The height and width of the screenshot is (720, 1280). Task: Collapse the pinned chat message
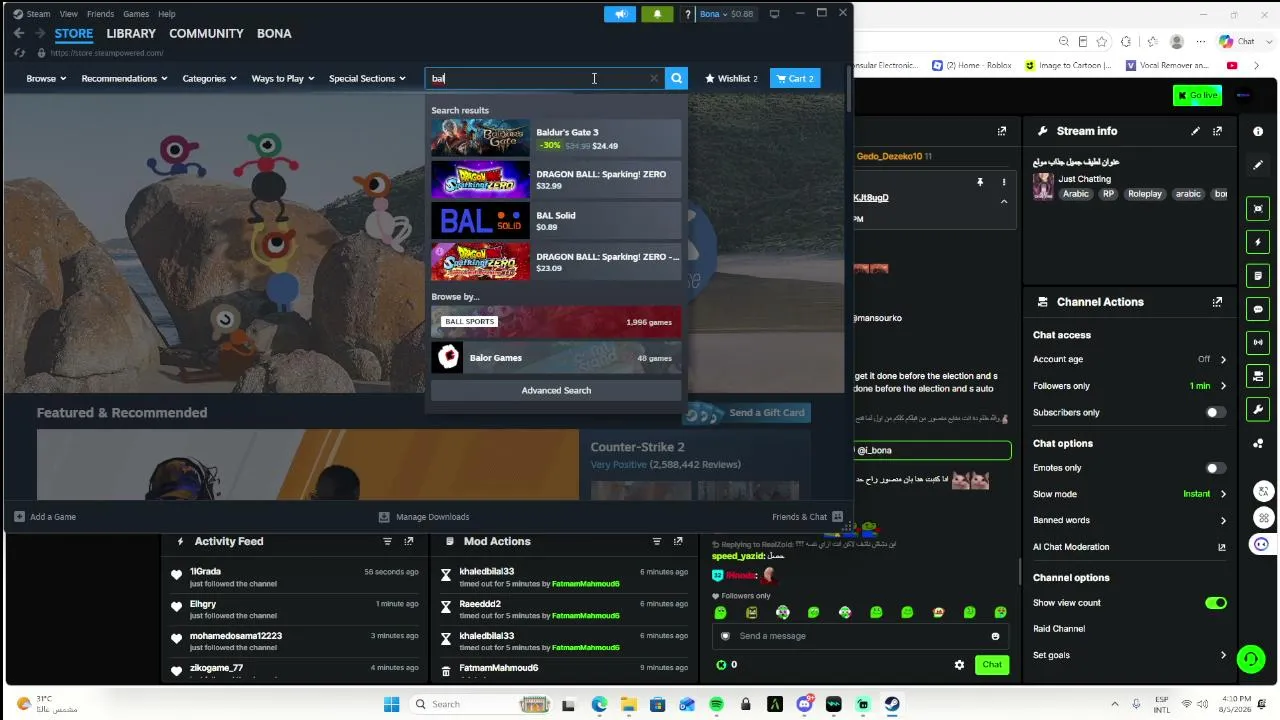pos(1004,201)
